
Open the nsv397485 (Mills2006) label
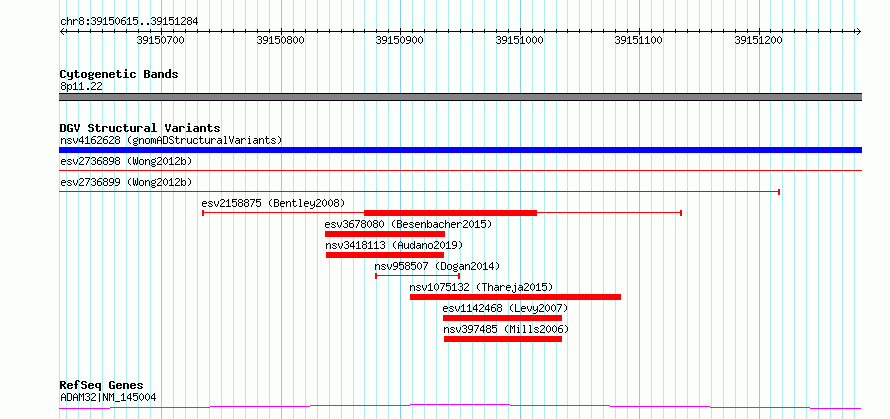click(506, 329)
